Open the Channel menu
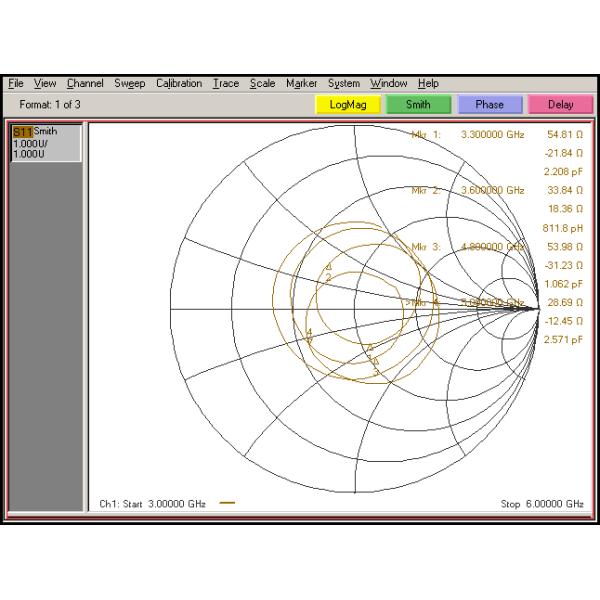600x600 pixels. (x=85, y=84)
